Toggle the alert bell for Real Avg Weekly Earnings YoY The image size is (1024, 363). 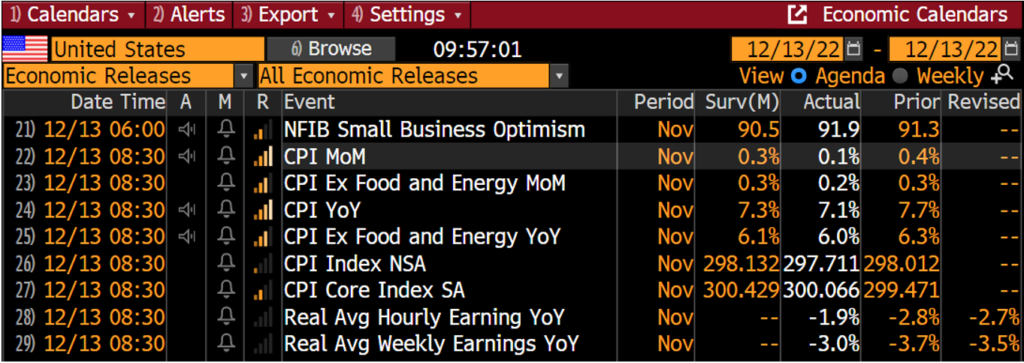[x=225, y=342]
